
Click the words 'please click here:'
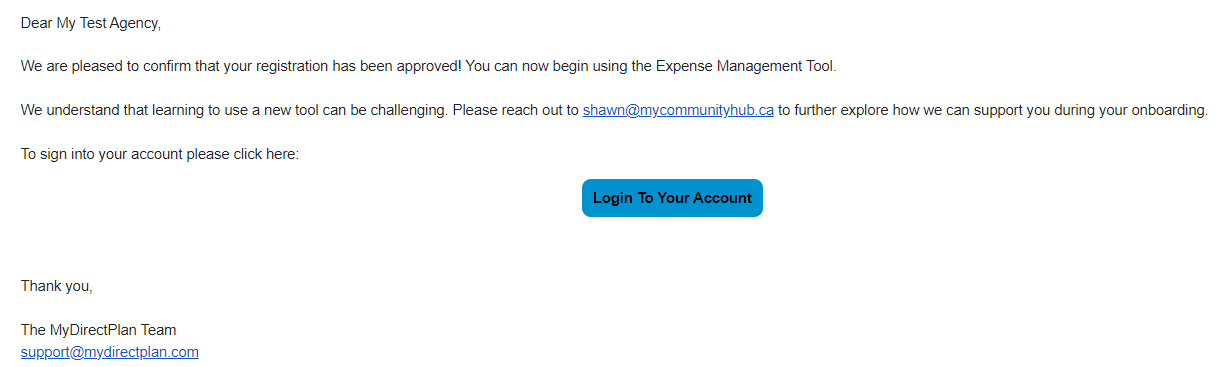tap(243, 154)
